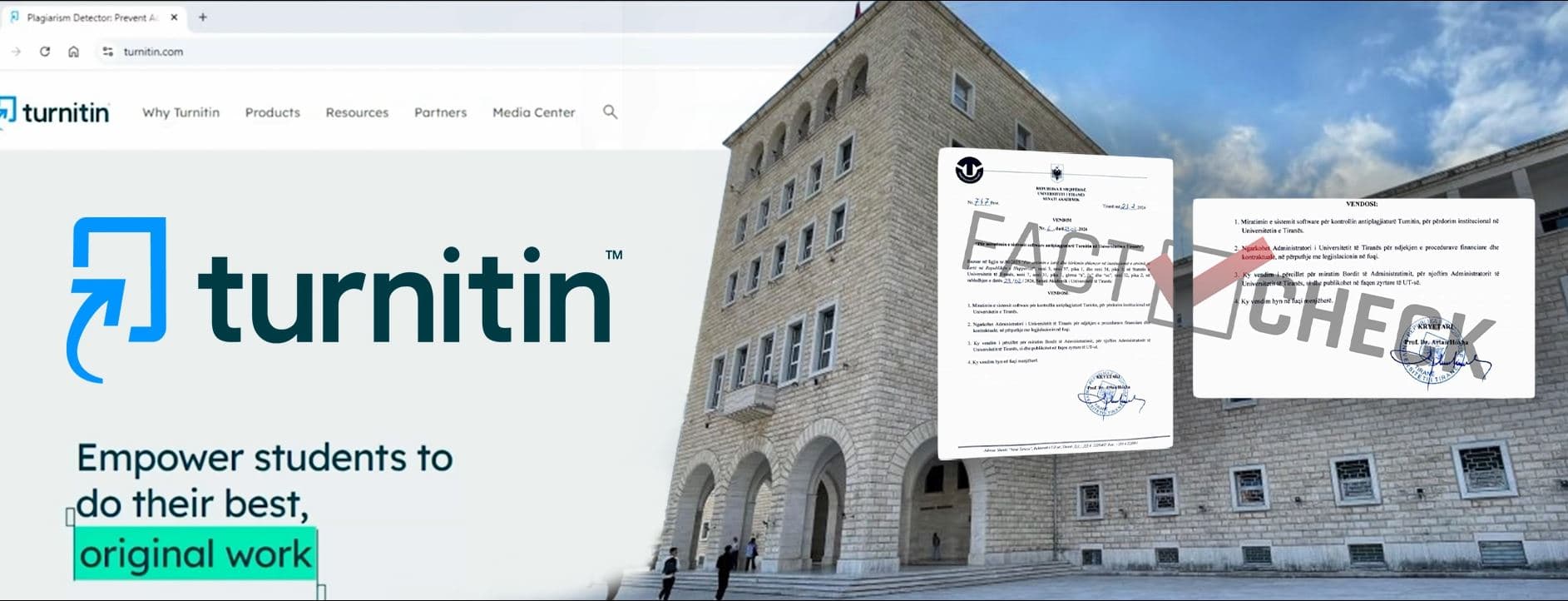Click the VENDOSI heading on right document
The image size is (1568, 601).
(x=1362, y=204)
